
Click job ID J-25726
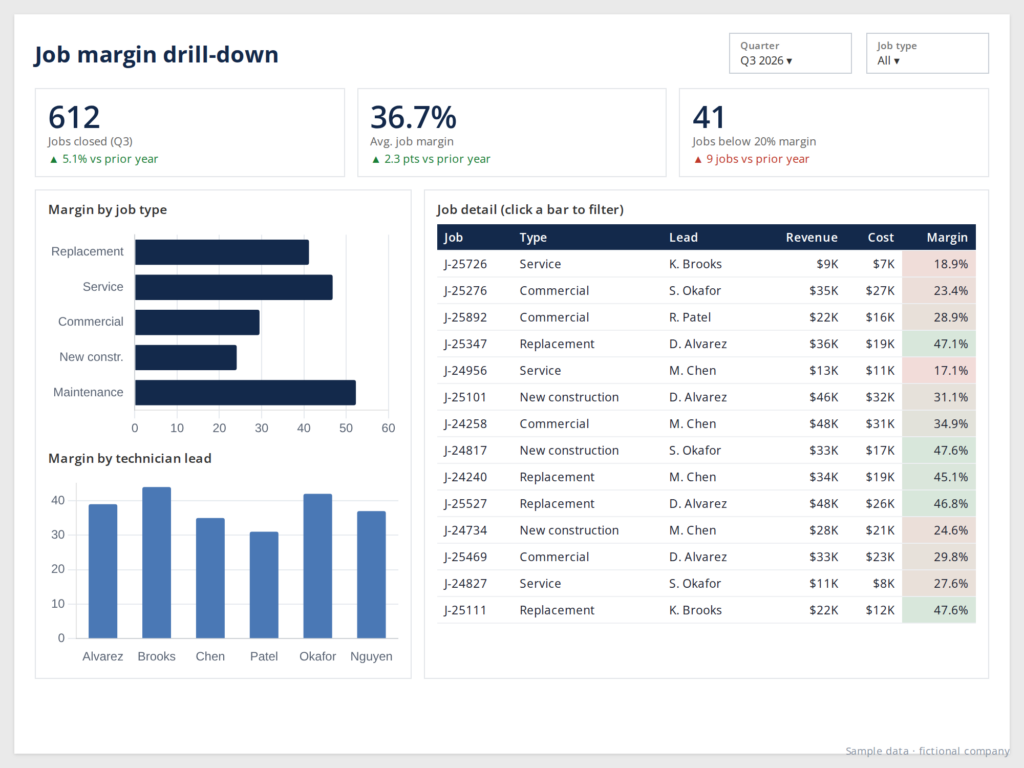click(466, 264)
